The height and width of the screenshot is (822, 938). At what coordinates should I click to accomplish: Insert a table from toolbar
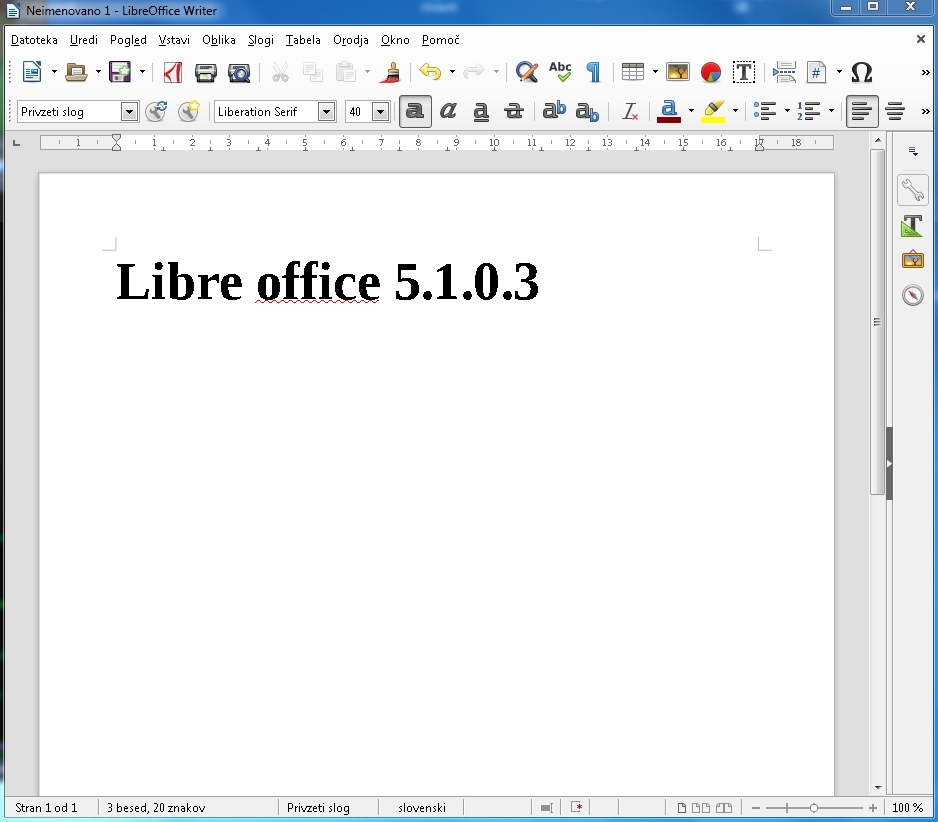633,72
